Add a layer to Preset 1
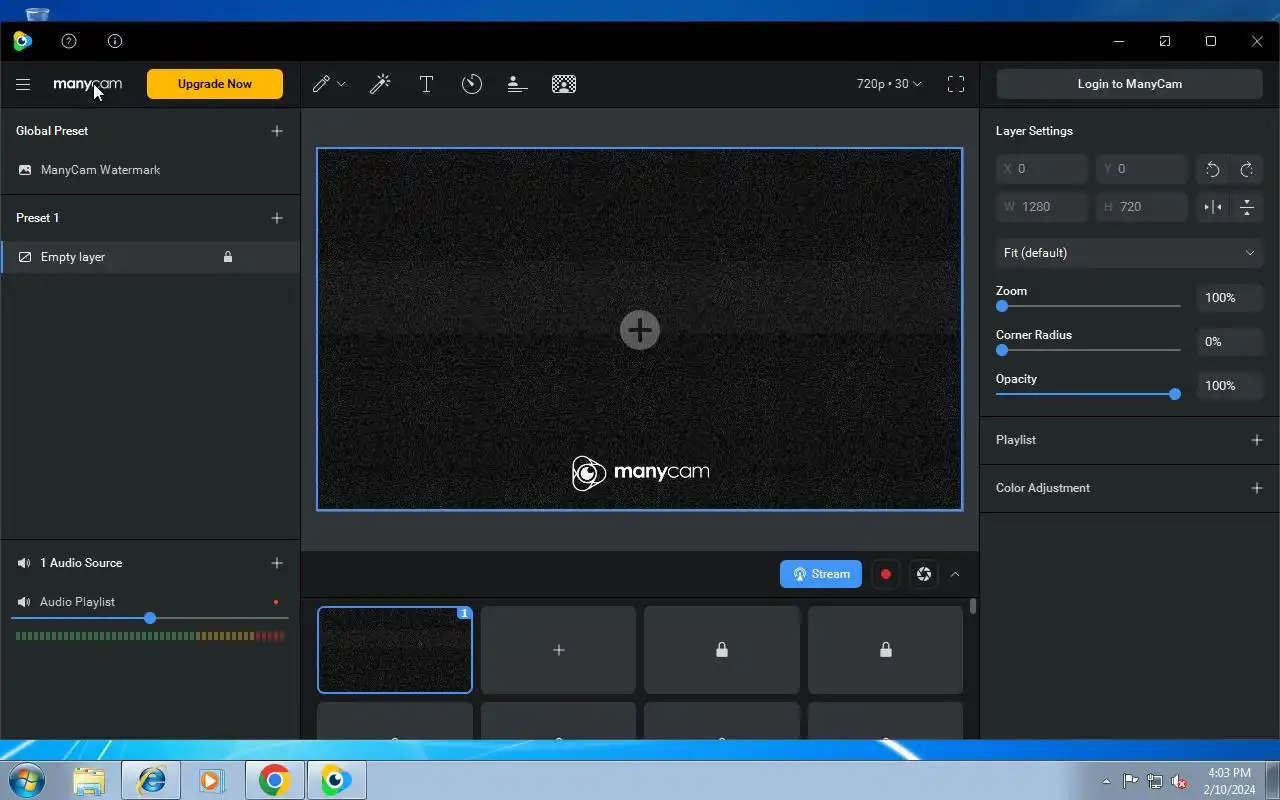Screen dimensions: 1280x800 pyautogui.click(x=277, y=218)
